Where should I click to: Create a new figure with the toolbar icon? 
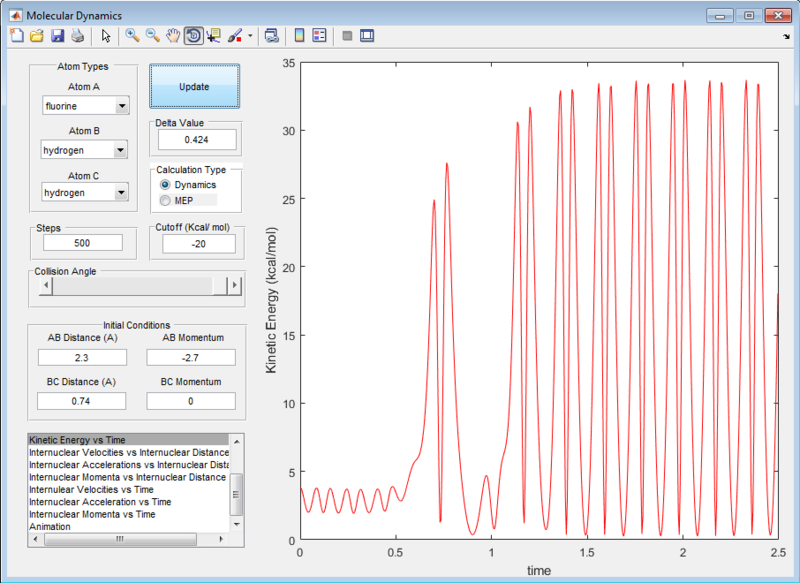tap(17, 36)
